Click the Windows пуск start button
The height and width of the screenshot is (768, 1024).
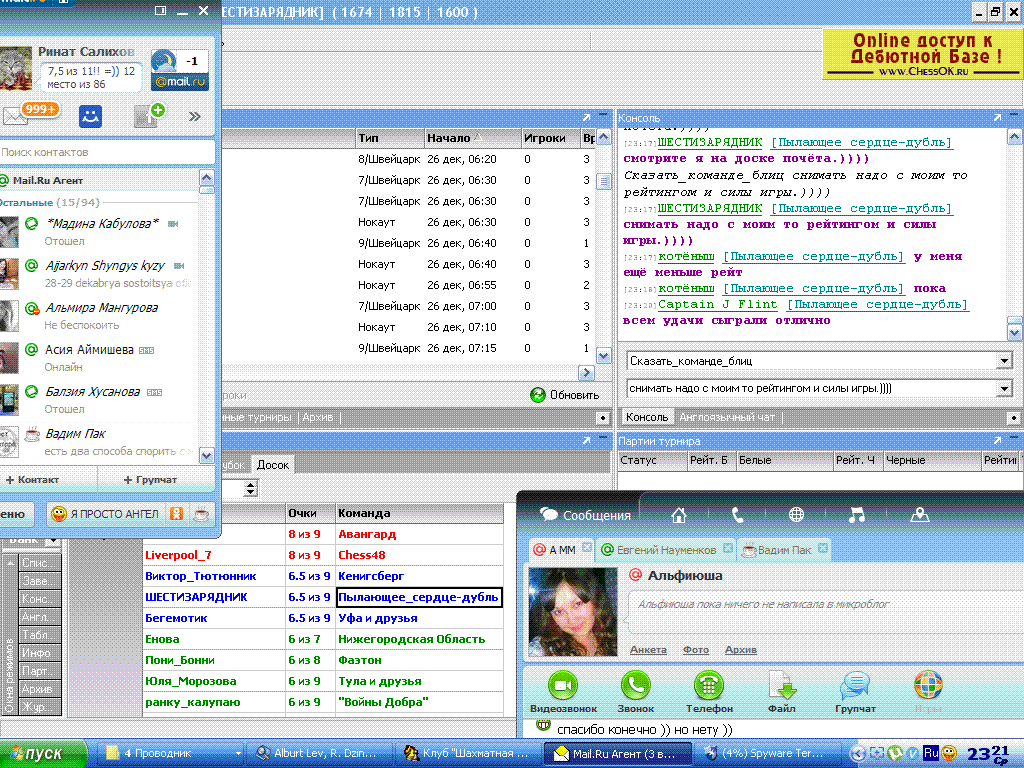coord(42,754)
